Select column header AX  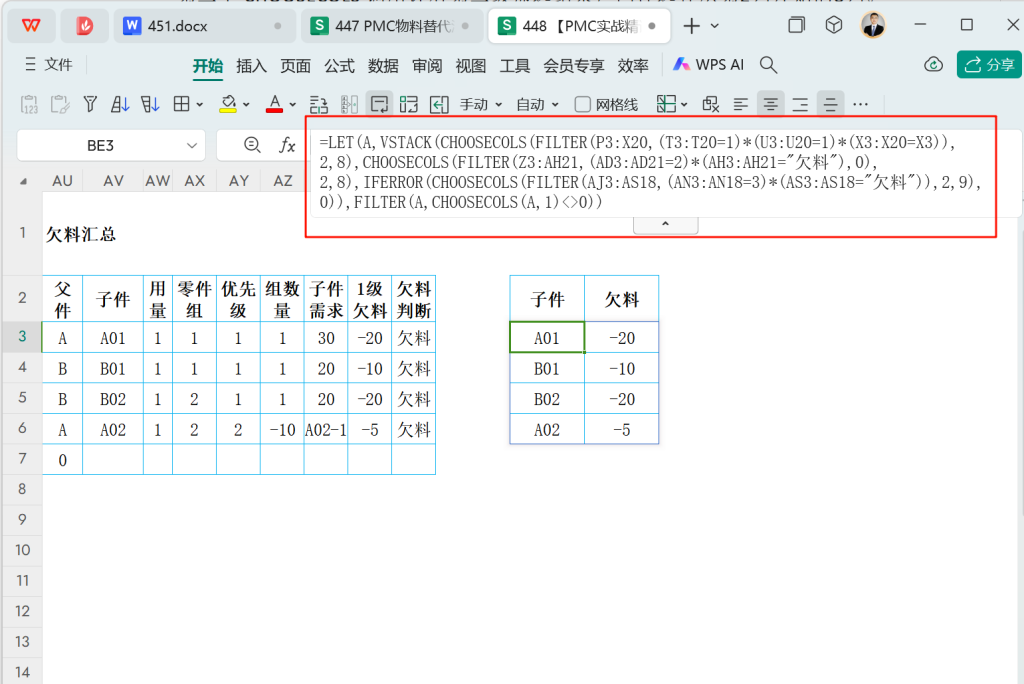[x=195, y=181]
